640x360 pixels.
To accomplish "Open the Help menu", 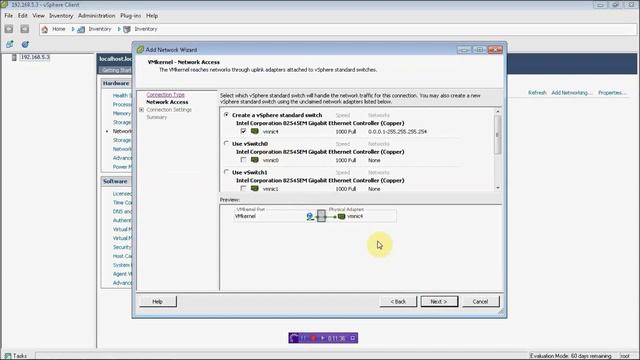I will coord(152,16).
